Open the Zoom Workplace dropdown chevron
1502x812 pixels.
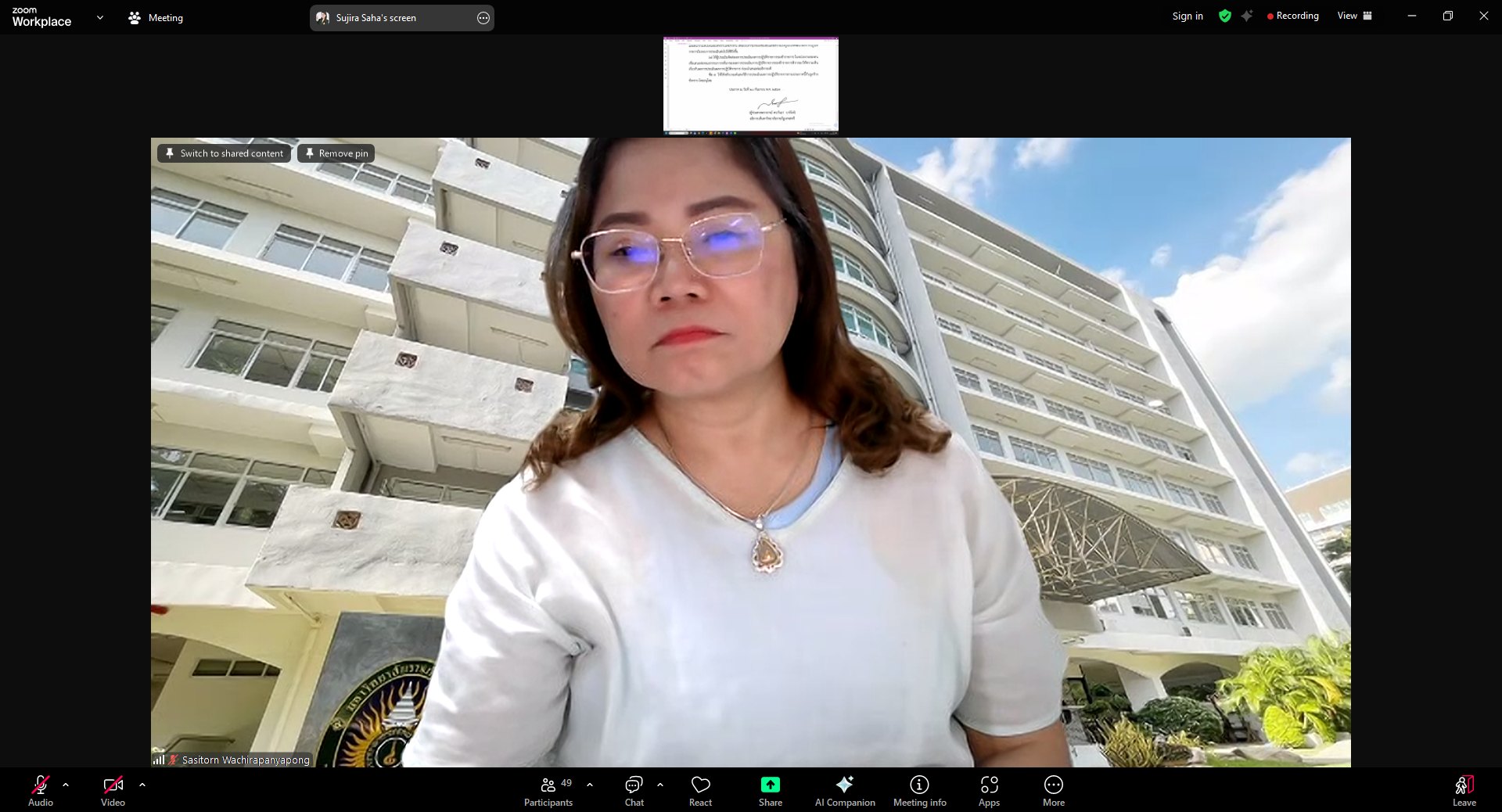pyautogui.click(x=100, y=17)
